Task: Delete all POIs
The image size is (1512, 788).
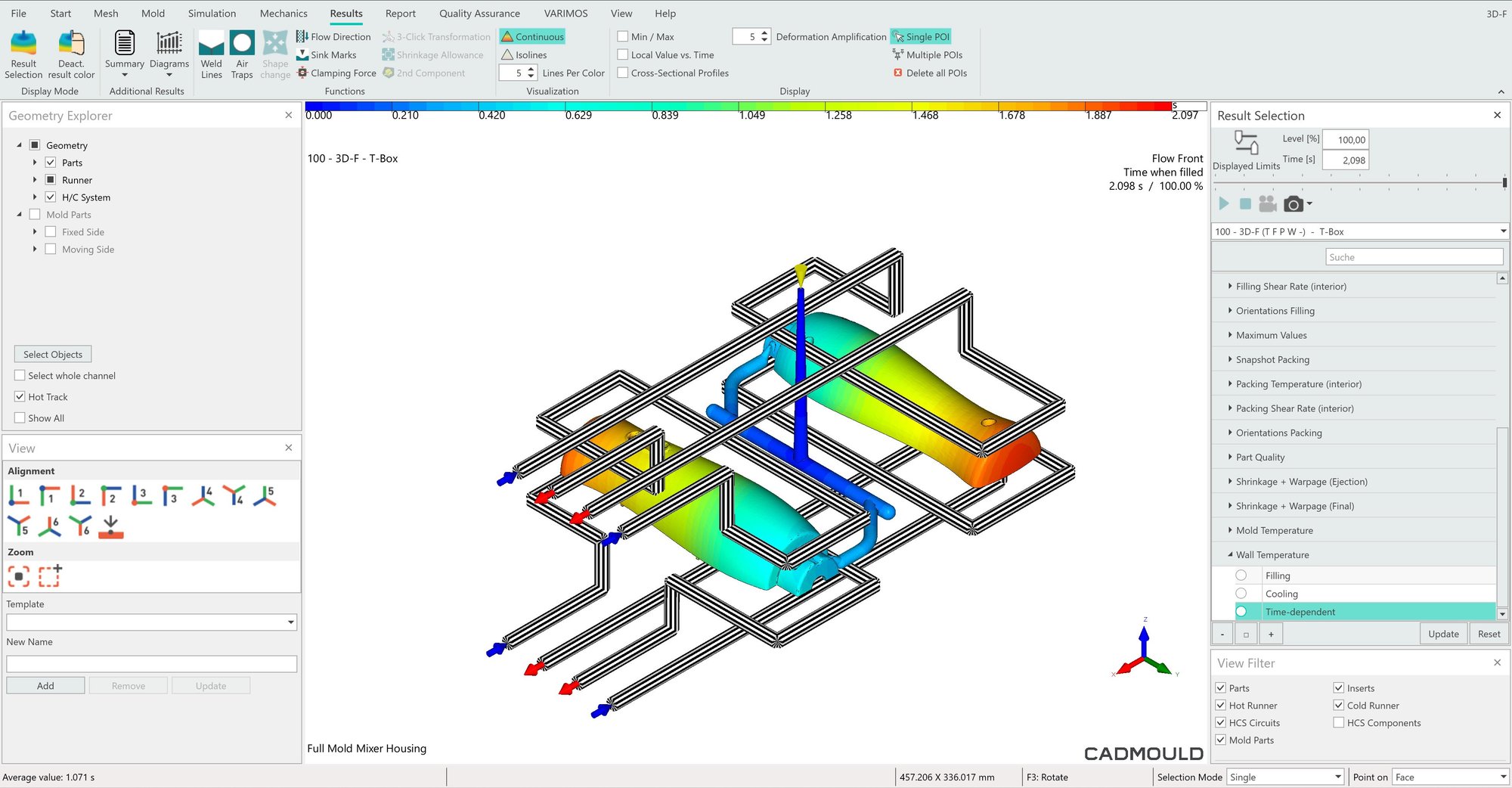Action: coord(930,73)
